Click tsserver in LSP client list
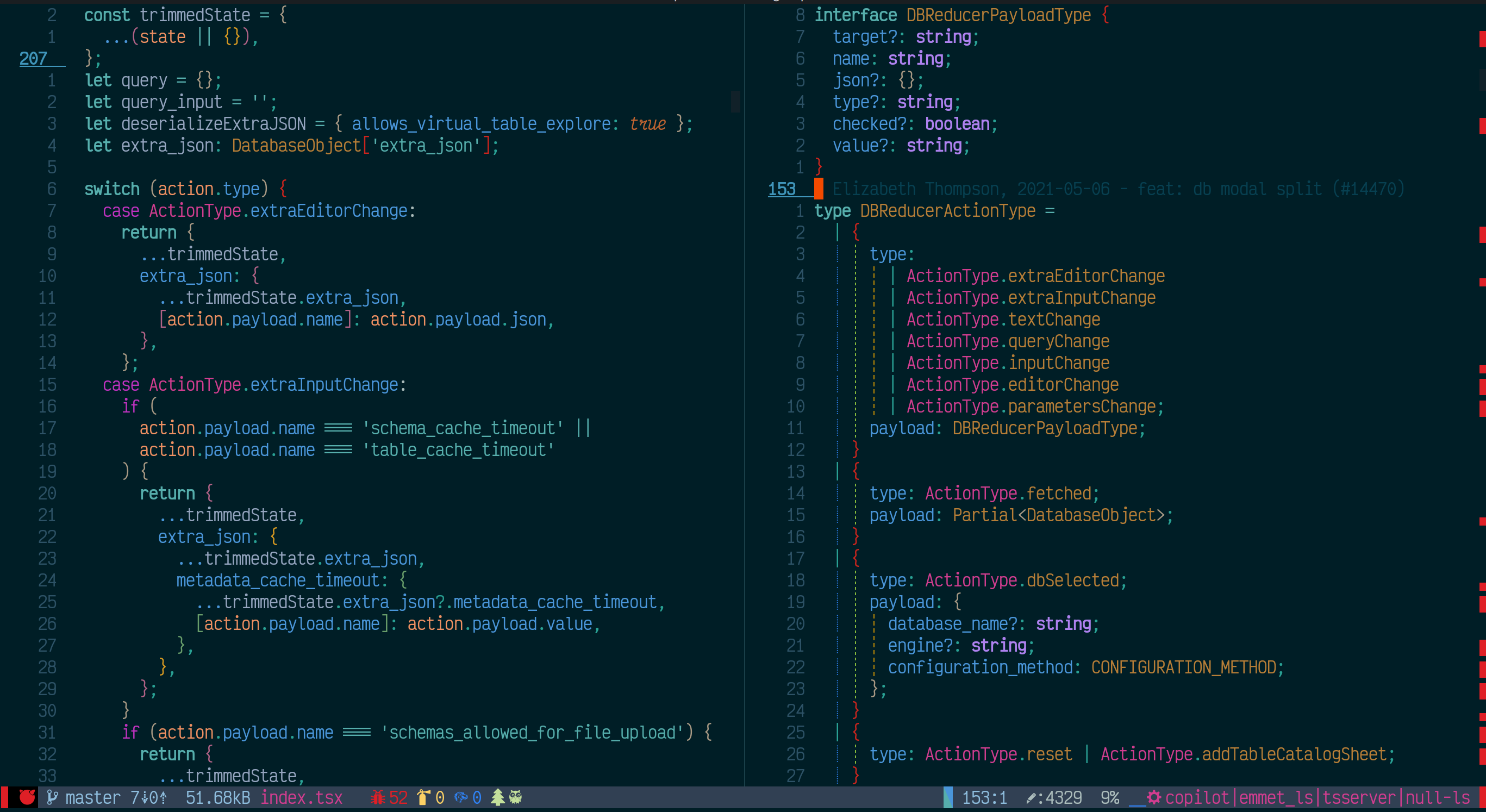The image size is (1486, 812). click(1359, 797)
